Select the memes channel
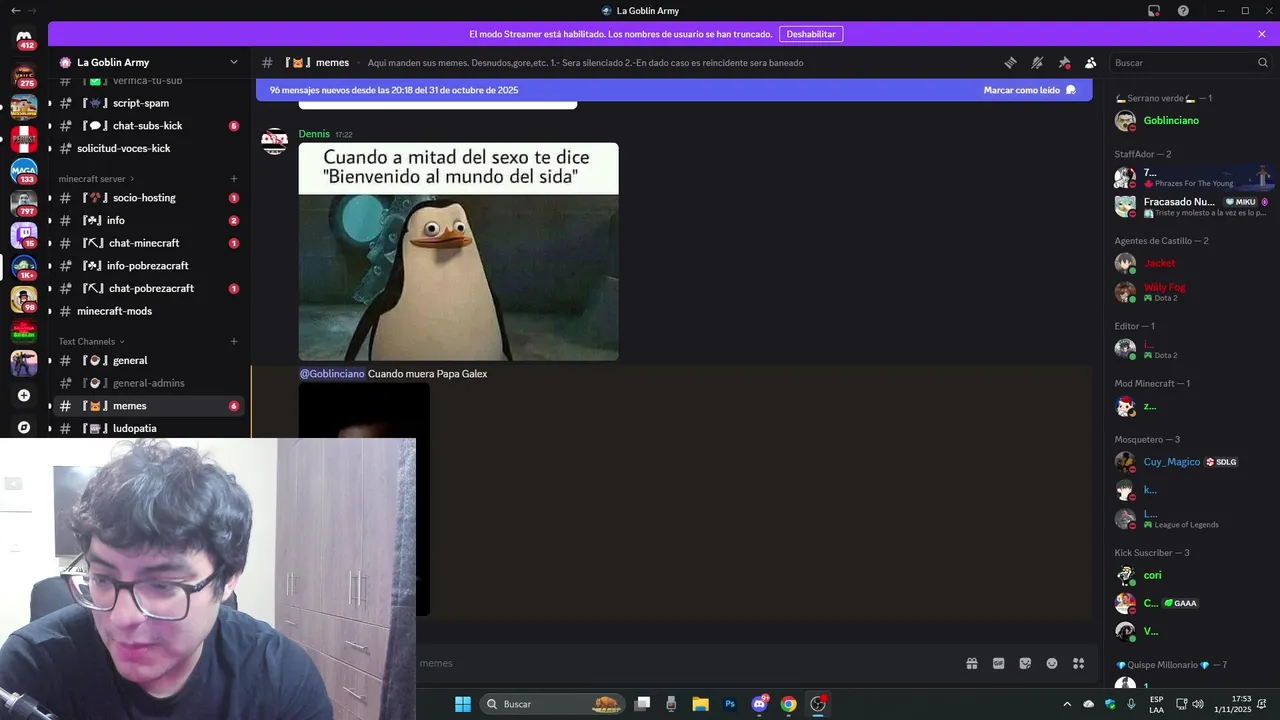Image resolution: width=1280 pixels, height=720 pixels. pyautogui.click(x=150, y=406)
